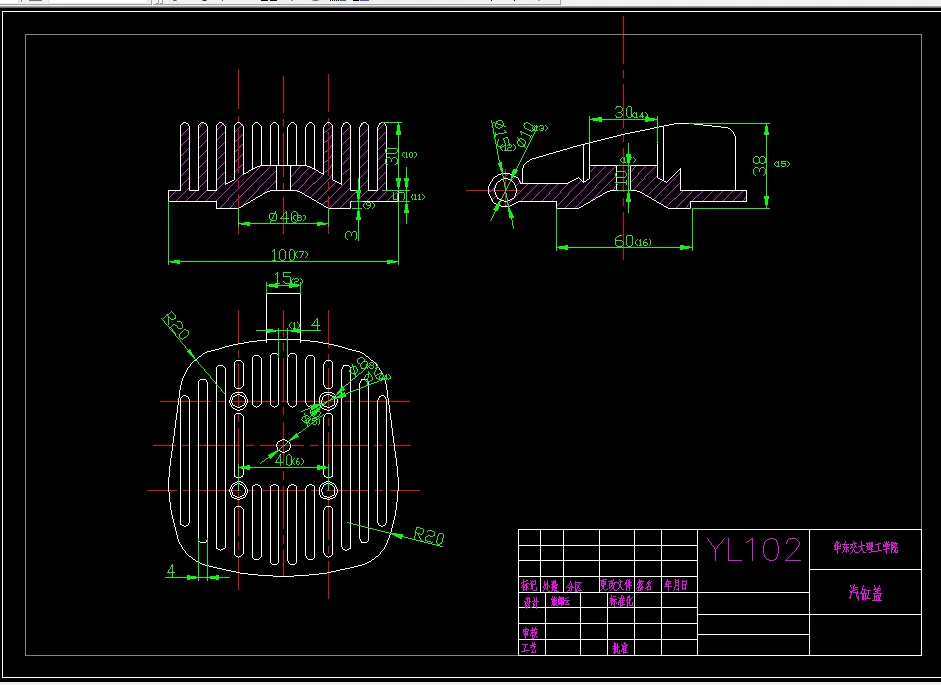This screenshot has width=941, height=685.
Task: Click the 38 (15) height dimension text
Action: coord(760,165)
